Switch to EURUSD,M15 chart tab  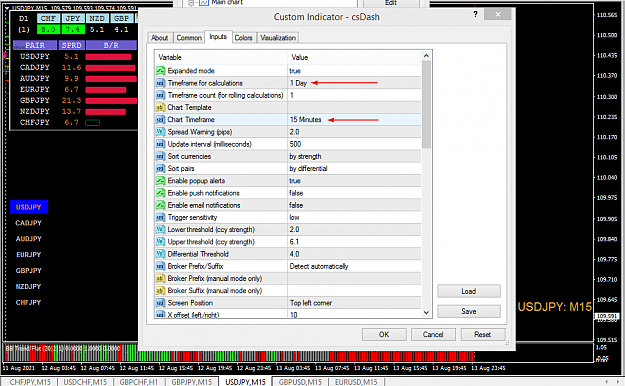click(x=356, y=382)
